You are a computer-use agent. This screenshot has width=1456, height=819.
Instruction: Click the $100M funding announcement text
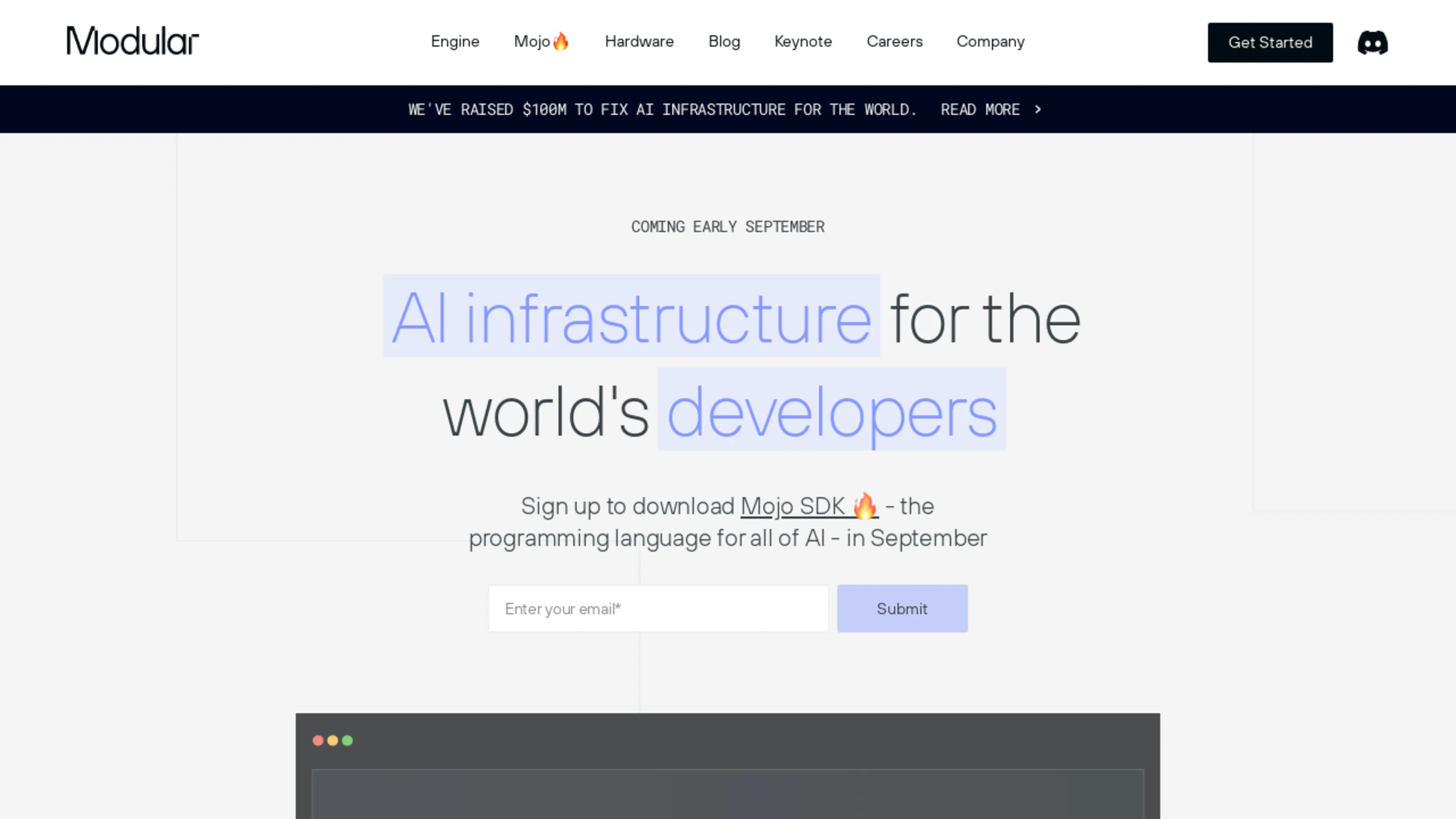click(x=662, y=109)
